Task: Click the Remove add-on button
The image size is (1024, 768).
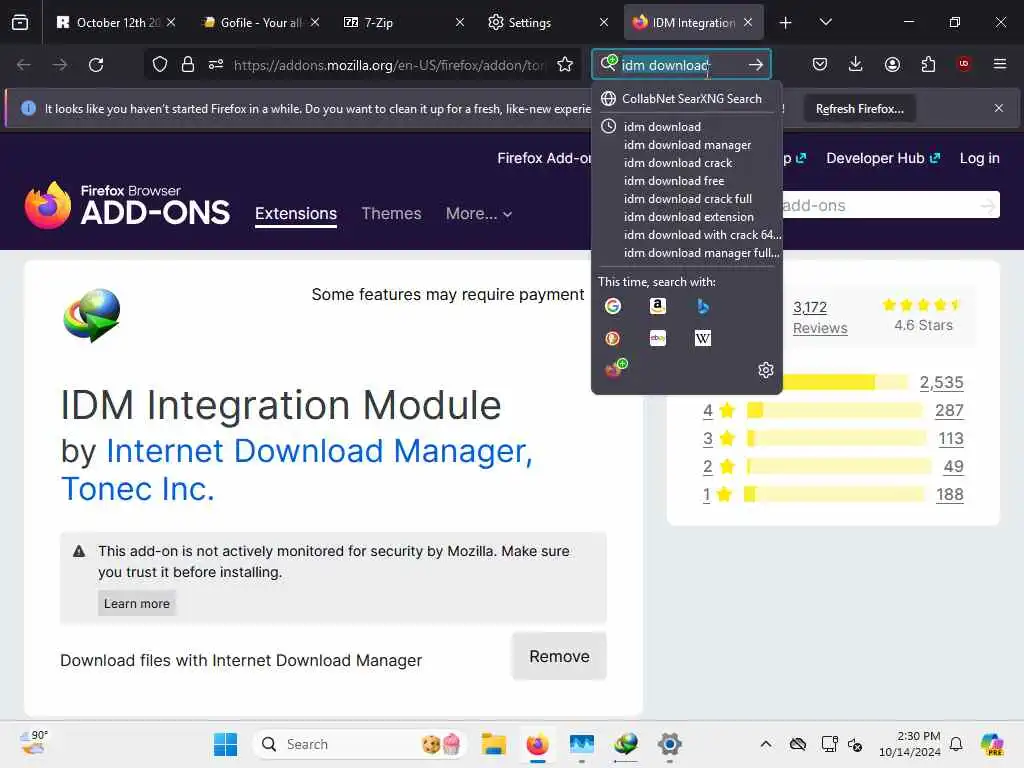Action: point(559,656)
